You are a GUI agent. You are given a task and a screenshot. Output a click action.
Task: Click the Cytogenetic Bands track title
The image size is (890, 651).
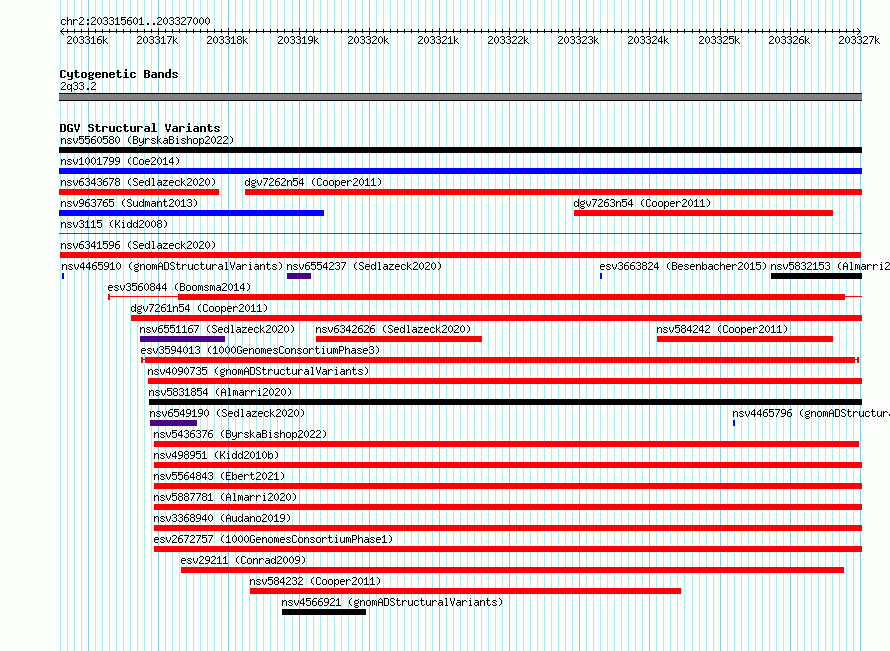(x=119, y=74)
